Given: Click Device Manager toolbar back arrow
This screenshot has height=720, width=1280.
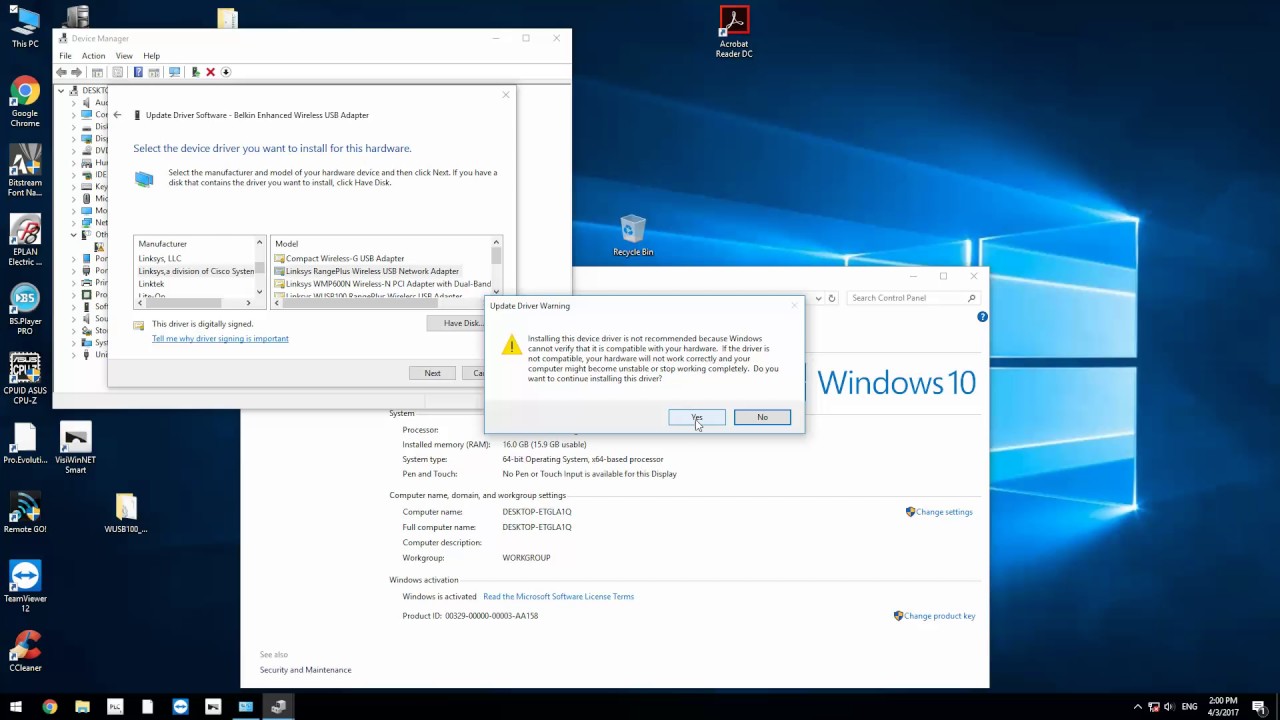Looking at the screenshot, I should (62, 72).
